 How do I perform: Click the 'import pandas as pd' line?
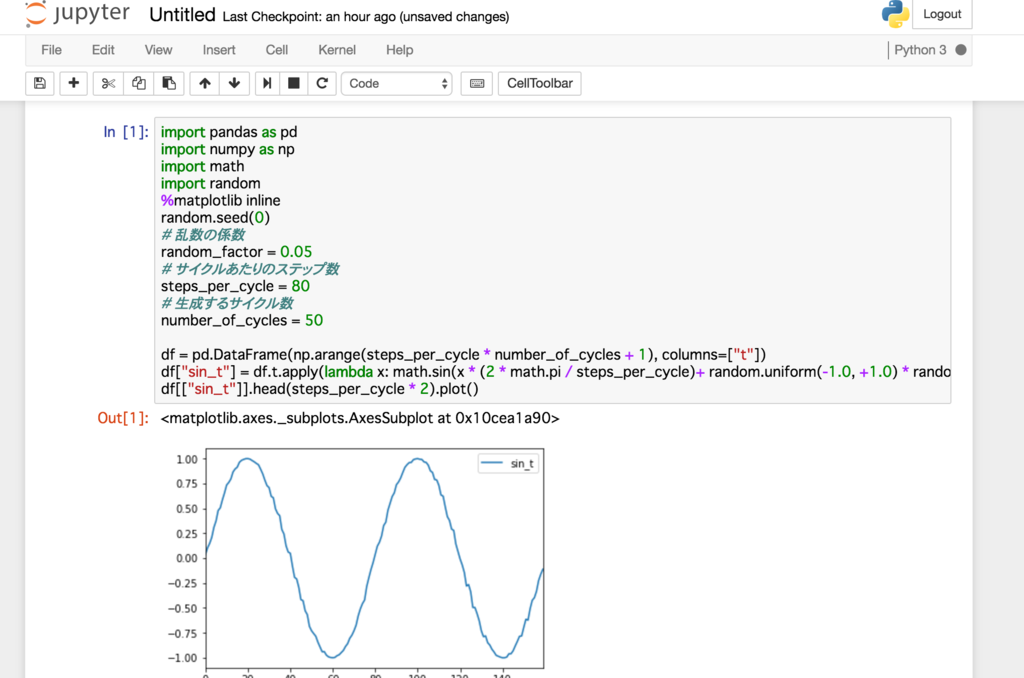pyautogui.click(x=229, y=132)
